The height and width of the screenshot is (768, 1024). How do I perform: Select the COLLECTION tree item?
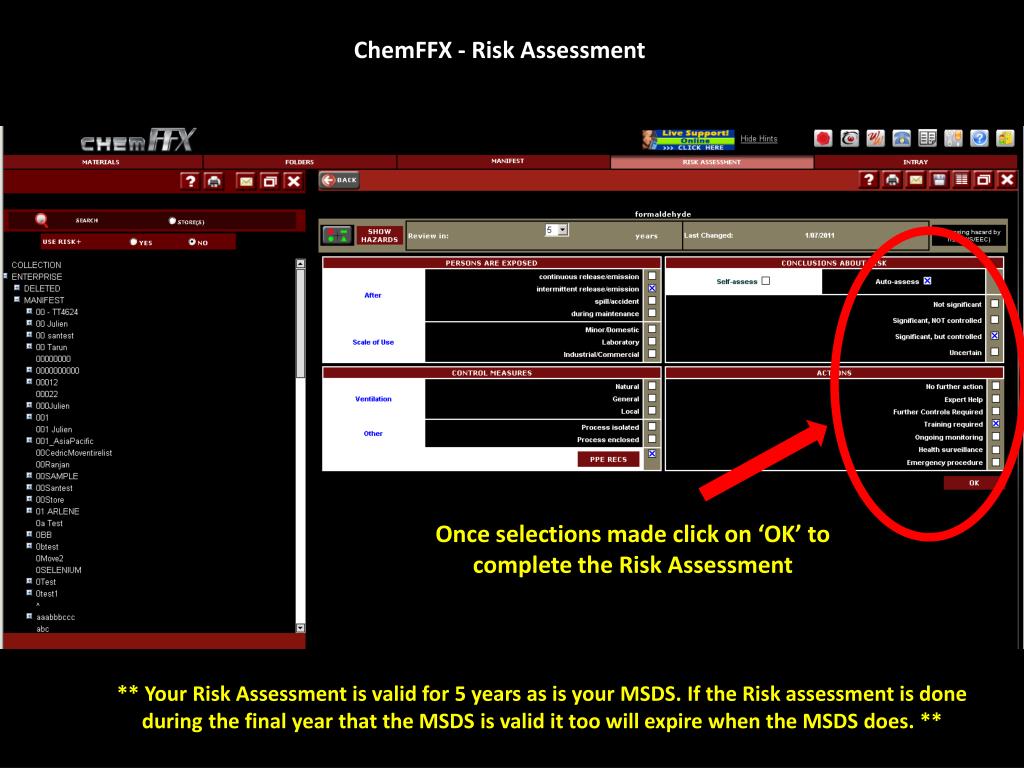click(36, 264)
